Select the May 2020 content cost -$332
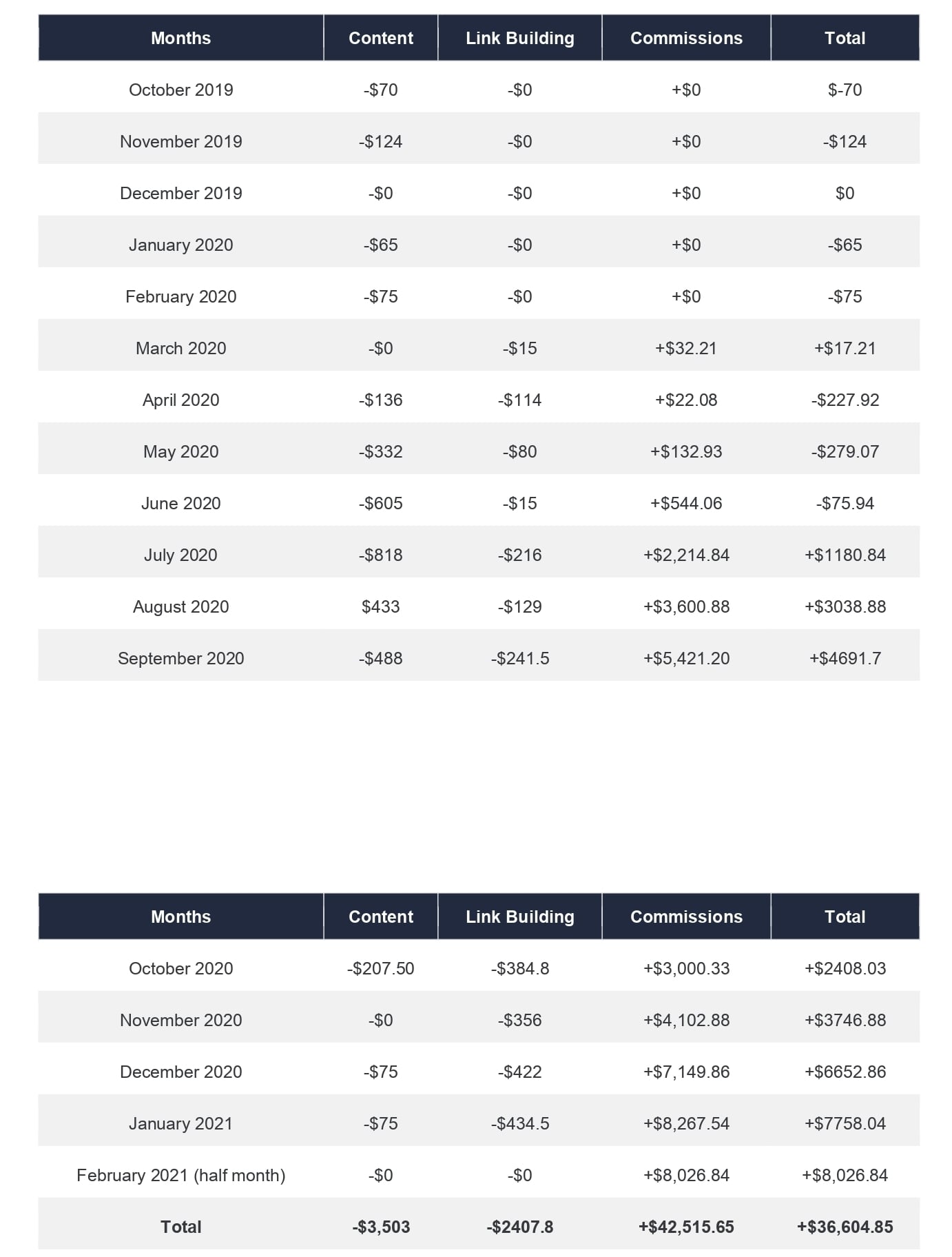Screen dimensions: 952x1257 pyautogui.click(x=380, y=451)
